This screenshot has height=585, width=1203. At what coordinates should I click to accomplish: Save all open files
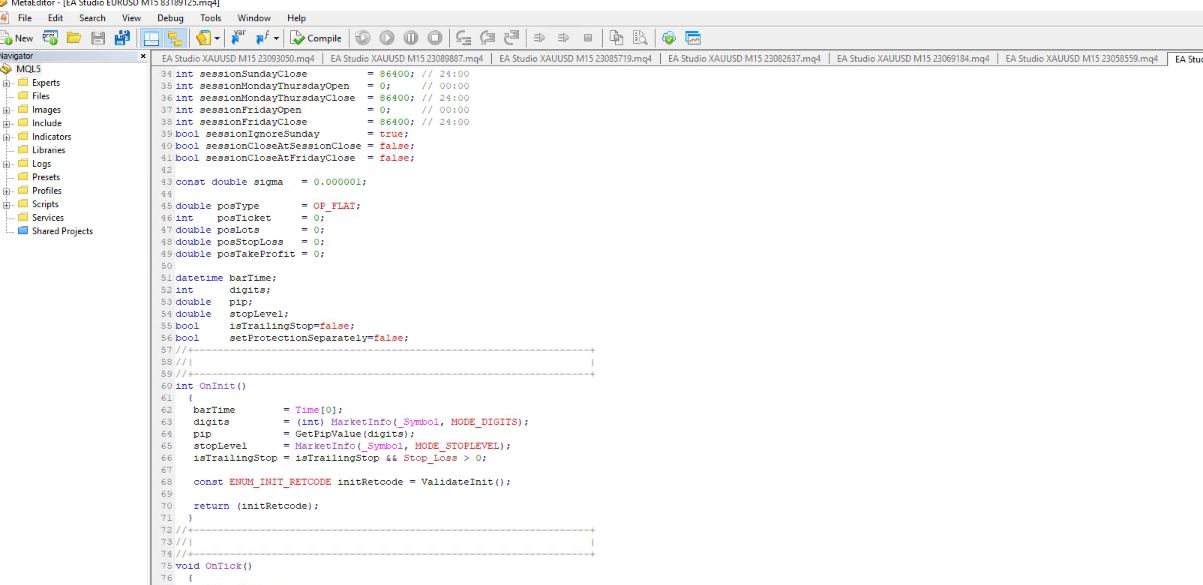point(120,37)
